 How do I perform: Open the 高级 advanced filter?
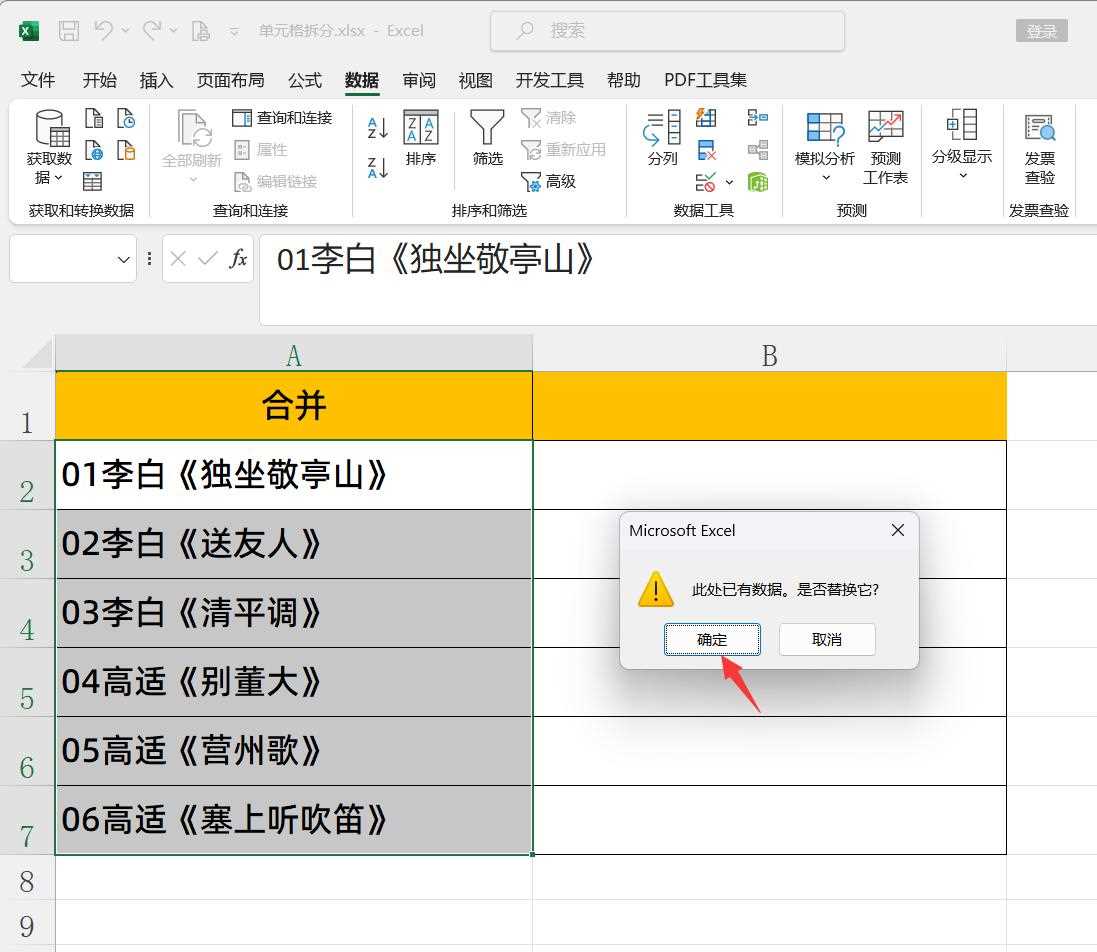[548, 181]
